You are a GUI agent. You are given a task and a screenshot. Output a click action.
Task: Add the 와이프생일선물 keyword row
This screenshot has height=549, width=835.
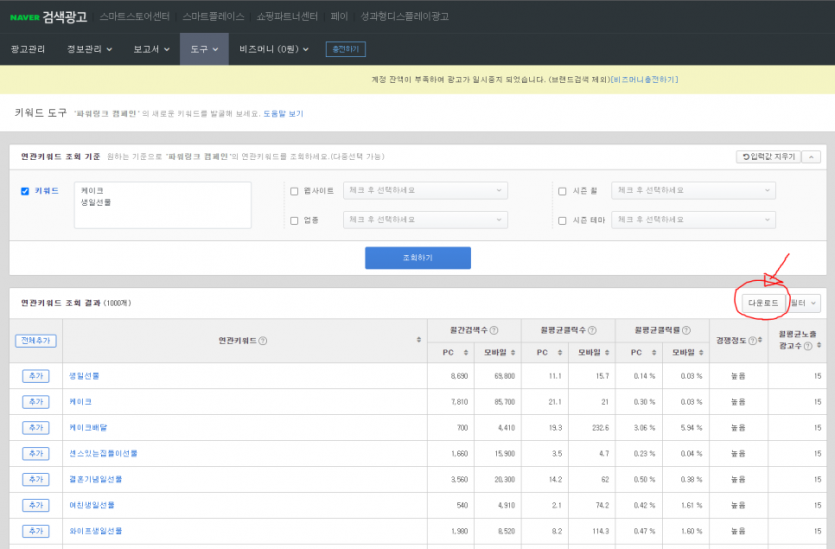[36, 531]
